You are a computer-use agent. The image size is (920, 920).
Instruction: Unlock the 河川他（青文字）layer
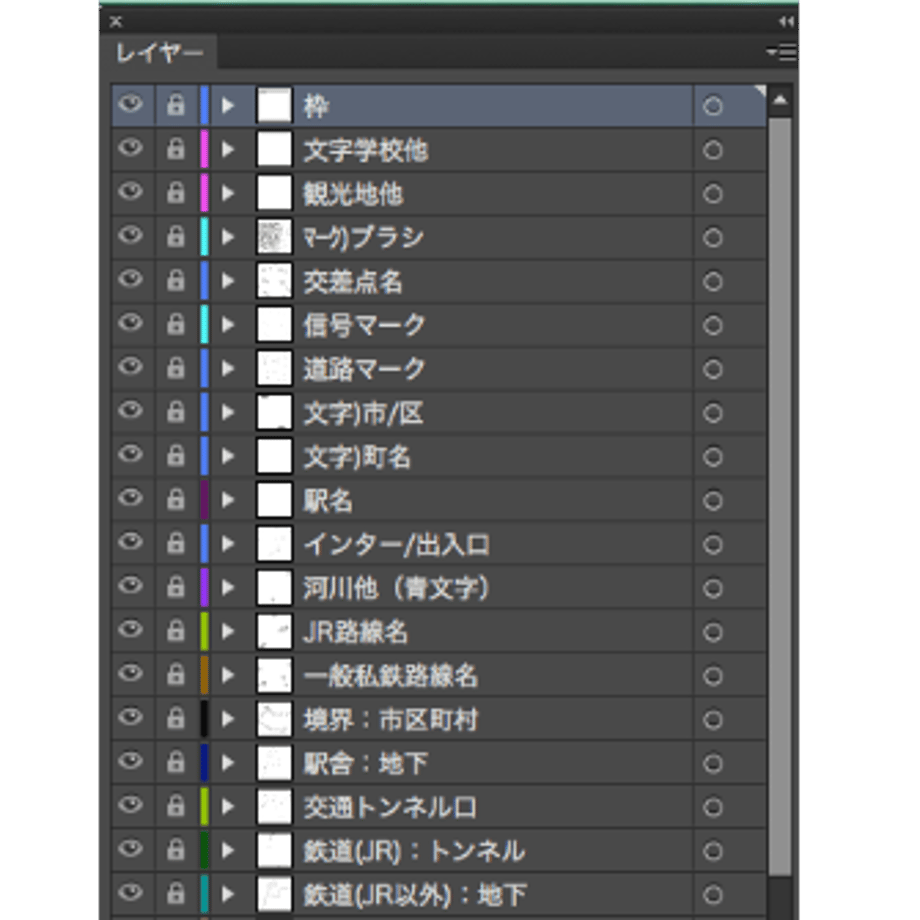175,587
